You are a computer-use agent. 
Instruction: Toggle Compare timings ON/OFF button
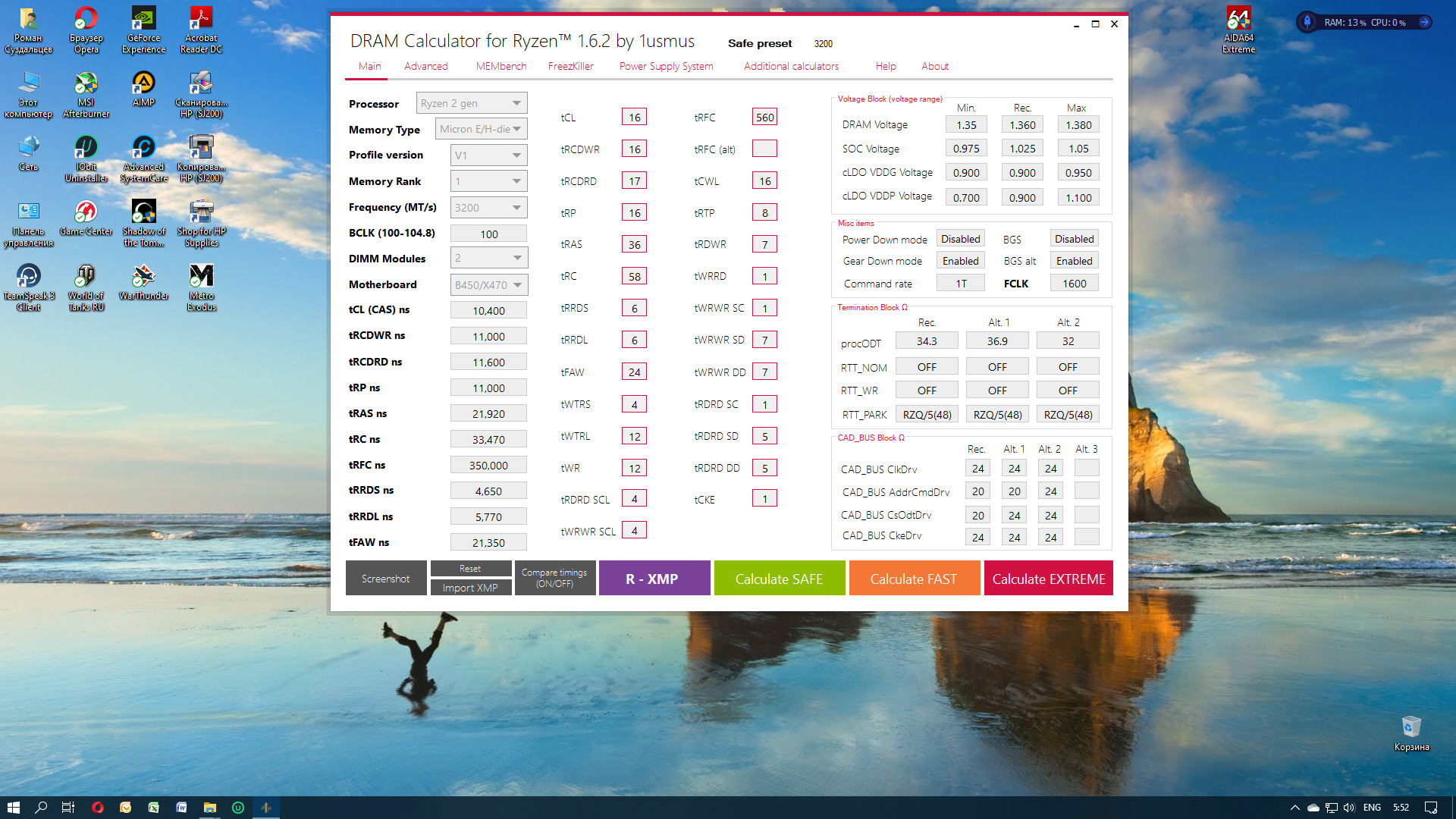(x=554, y=578)
